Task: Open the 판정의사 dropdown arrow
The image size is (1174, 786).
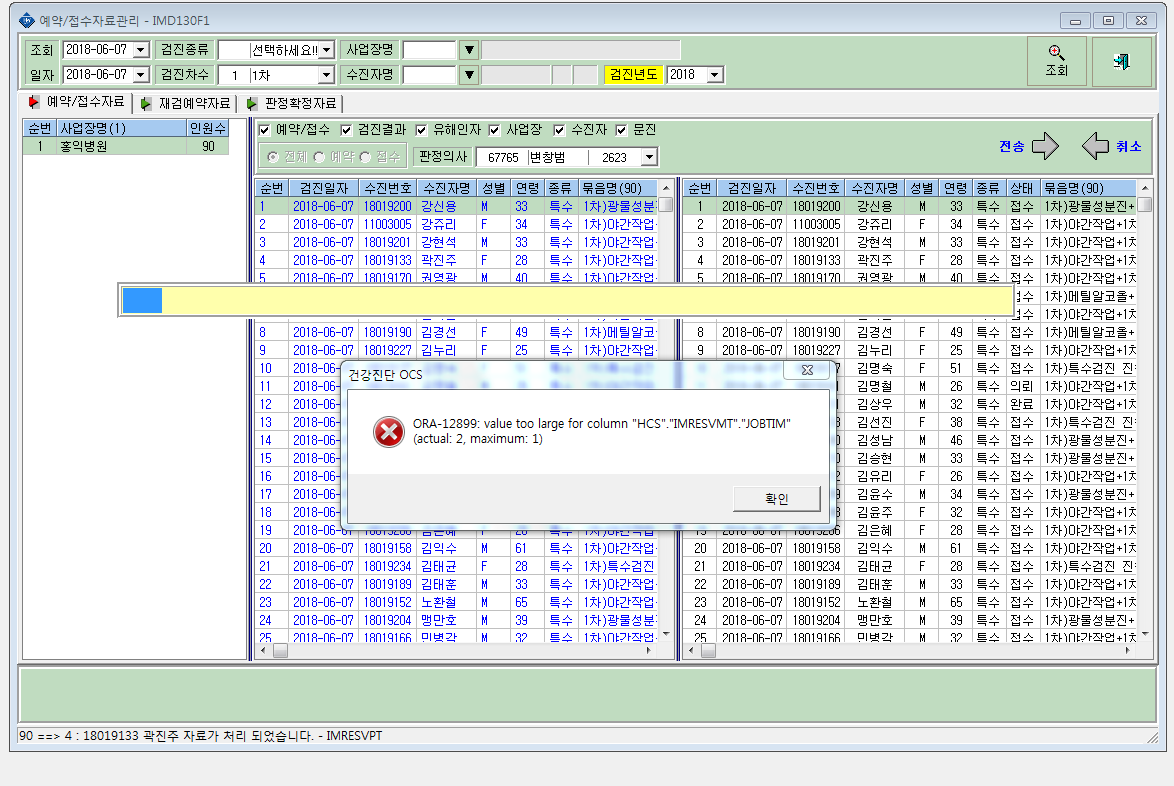Action: point(650,157)
